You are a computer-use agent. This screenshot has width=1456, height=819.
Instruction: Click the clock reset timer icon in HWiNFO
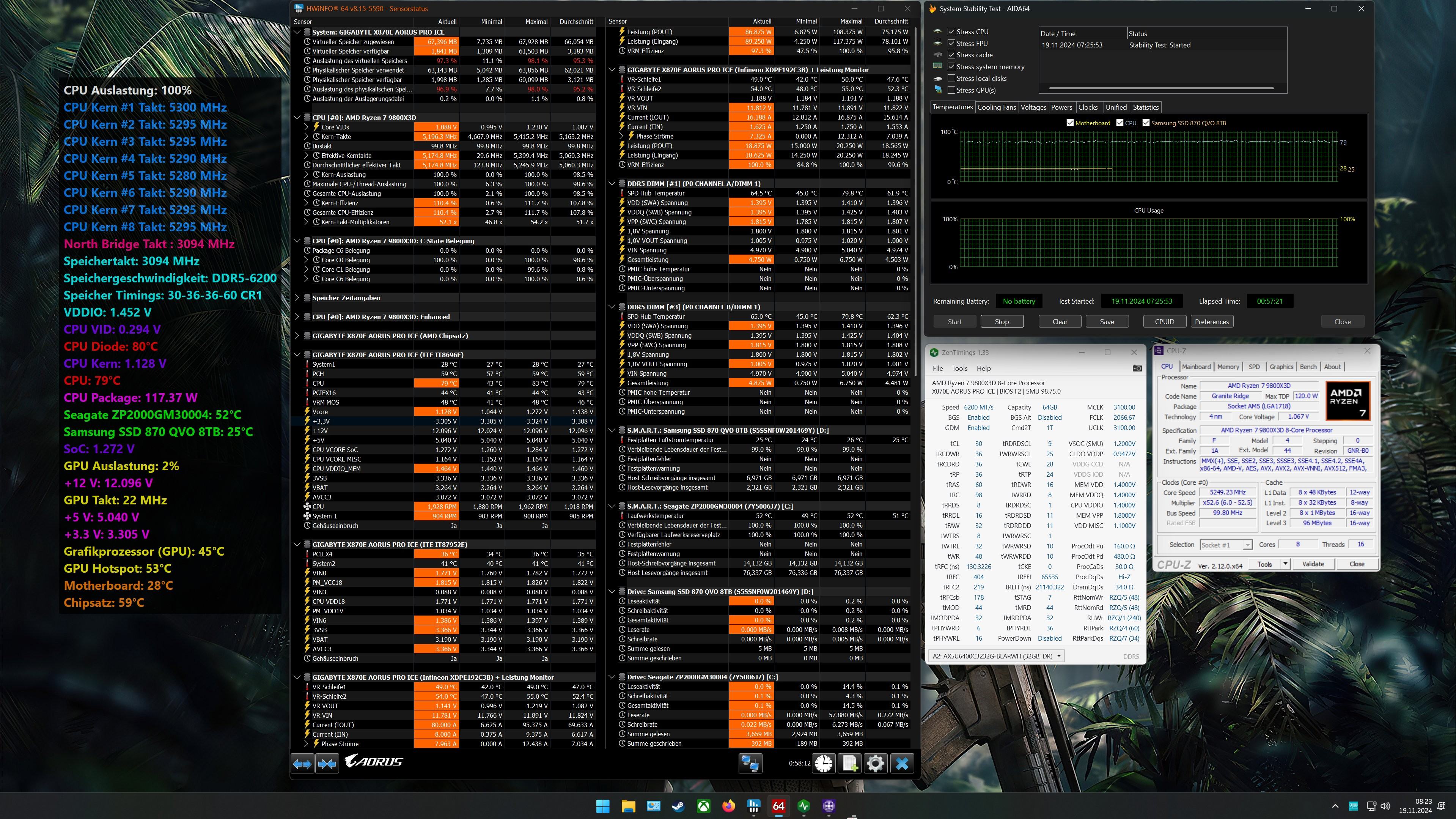[824, 763]
